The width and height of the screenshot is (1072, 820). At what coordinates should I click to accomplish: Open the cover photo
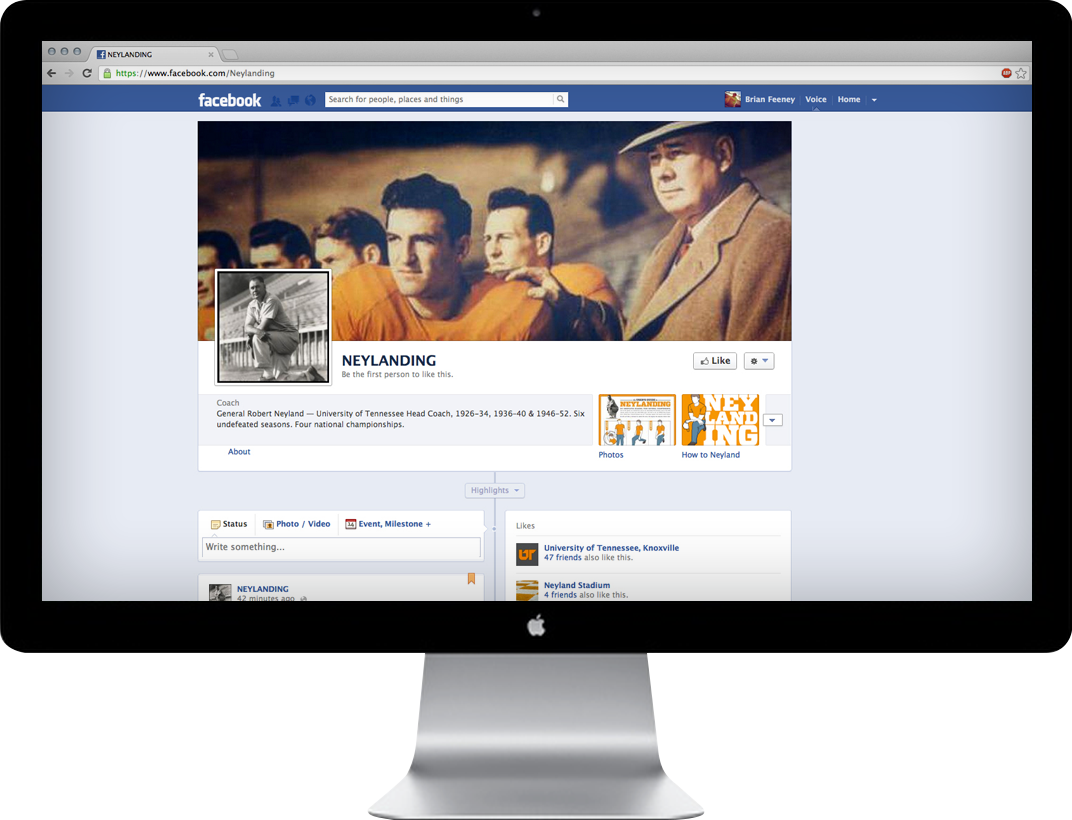(x=494, y=230)
